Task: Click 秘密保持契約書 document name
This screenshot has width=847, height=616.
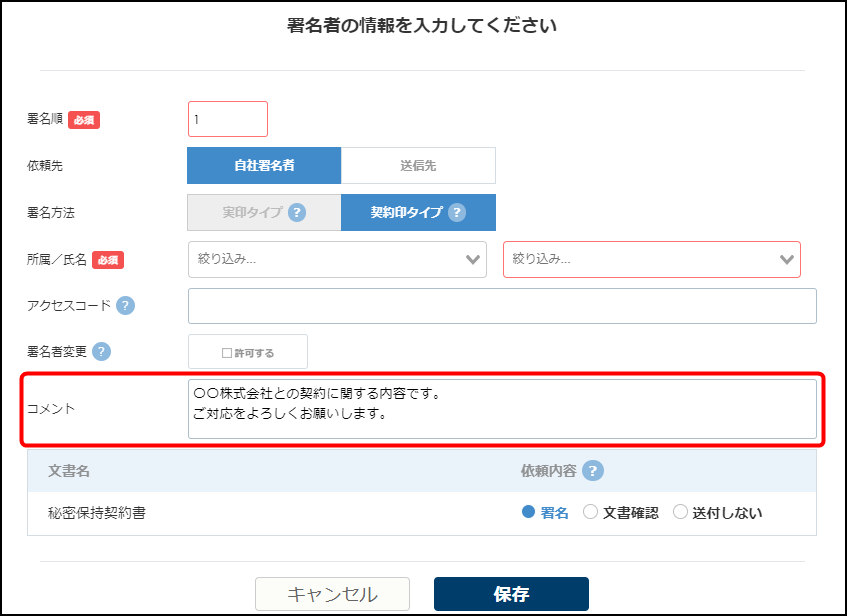Action: click(x=97, y=513)
